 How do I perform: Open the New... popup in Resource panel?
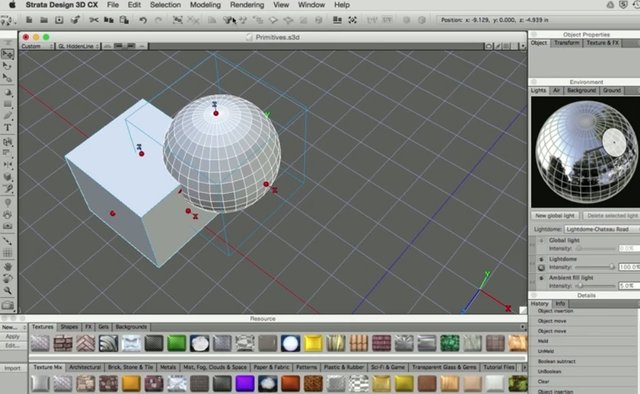click(x=13, y=327)
